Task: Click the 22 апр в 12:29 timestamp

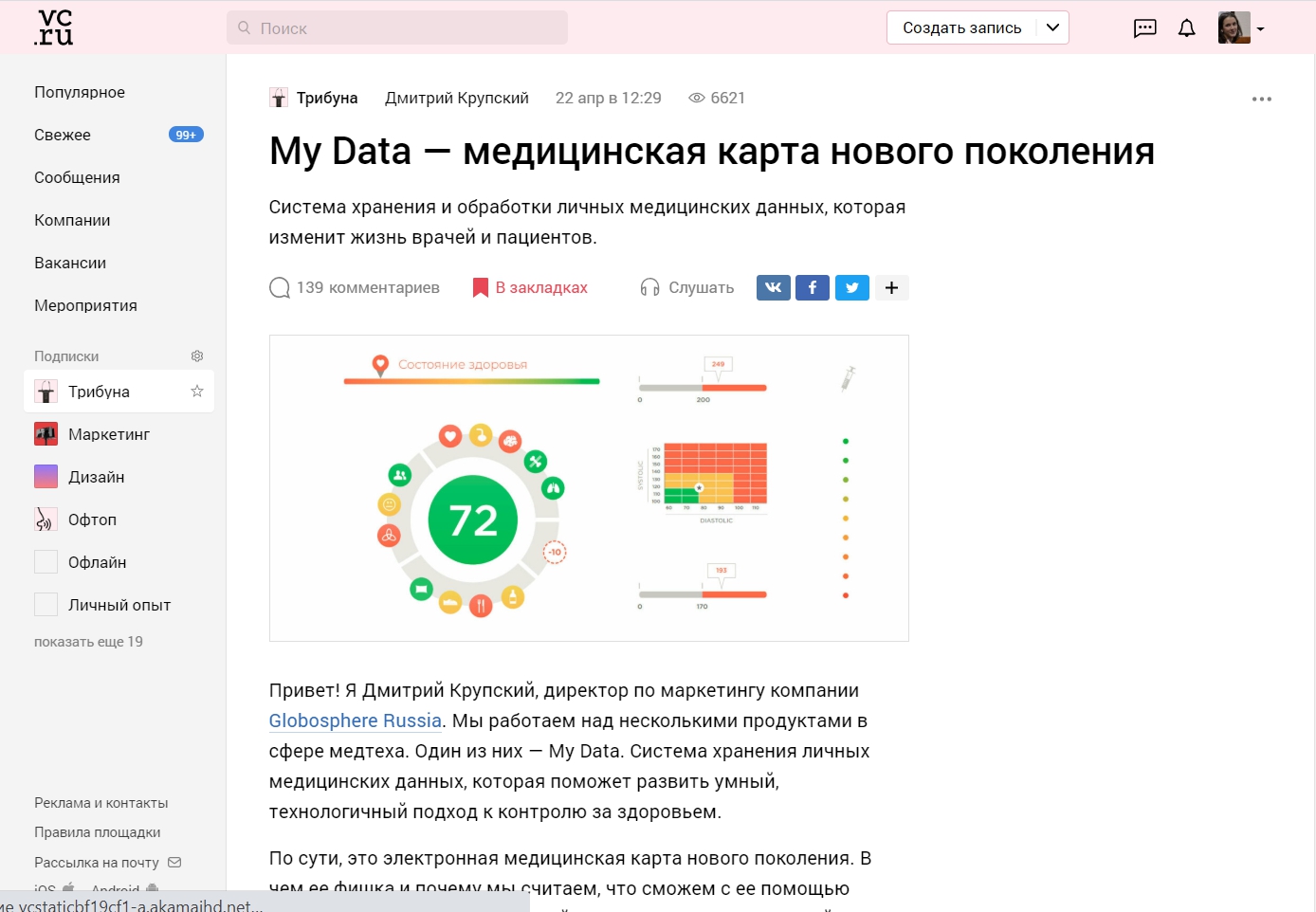Action: pos(609,98)
